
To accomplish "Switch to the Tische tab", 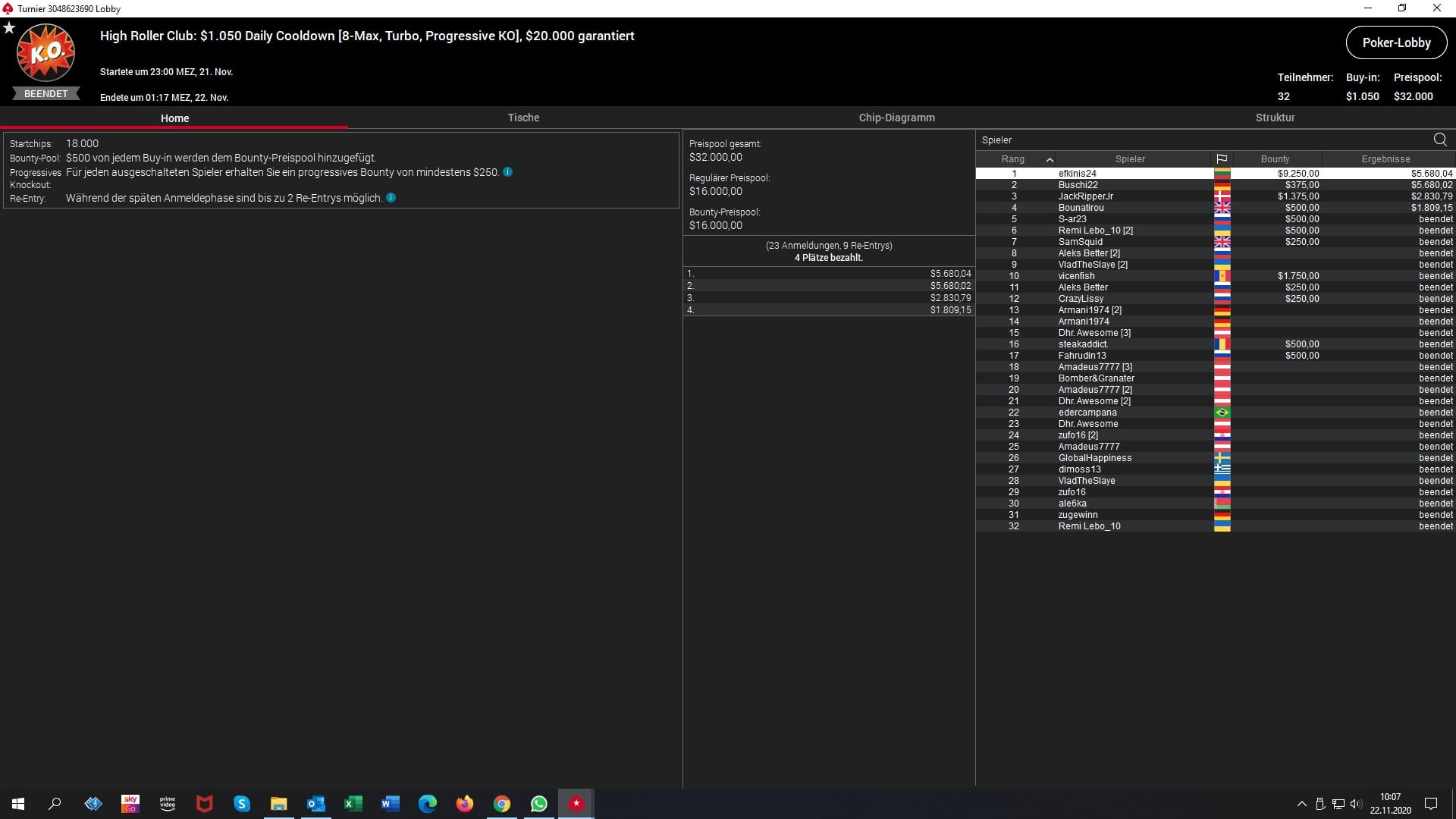I will click(x=523, y=118).
